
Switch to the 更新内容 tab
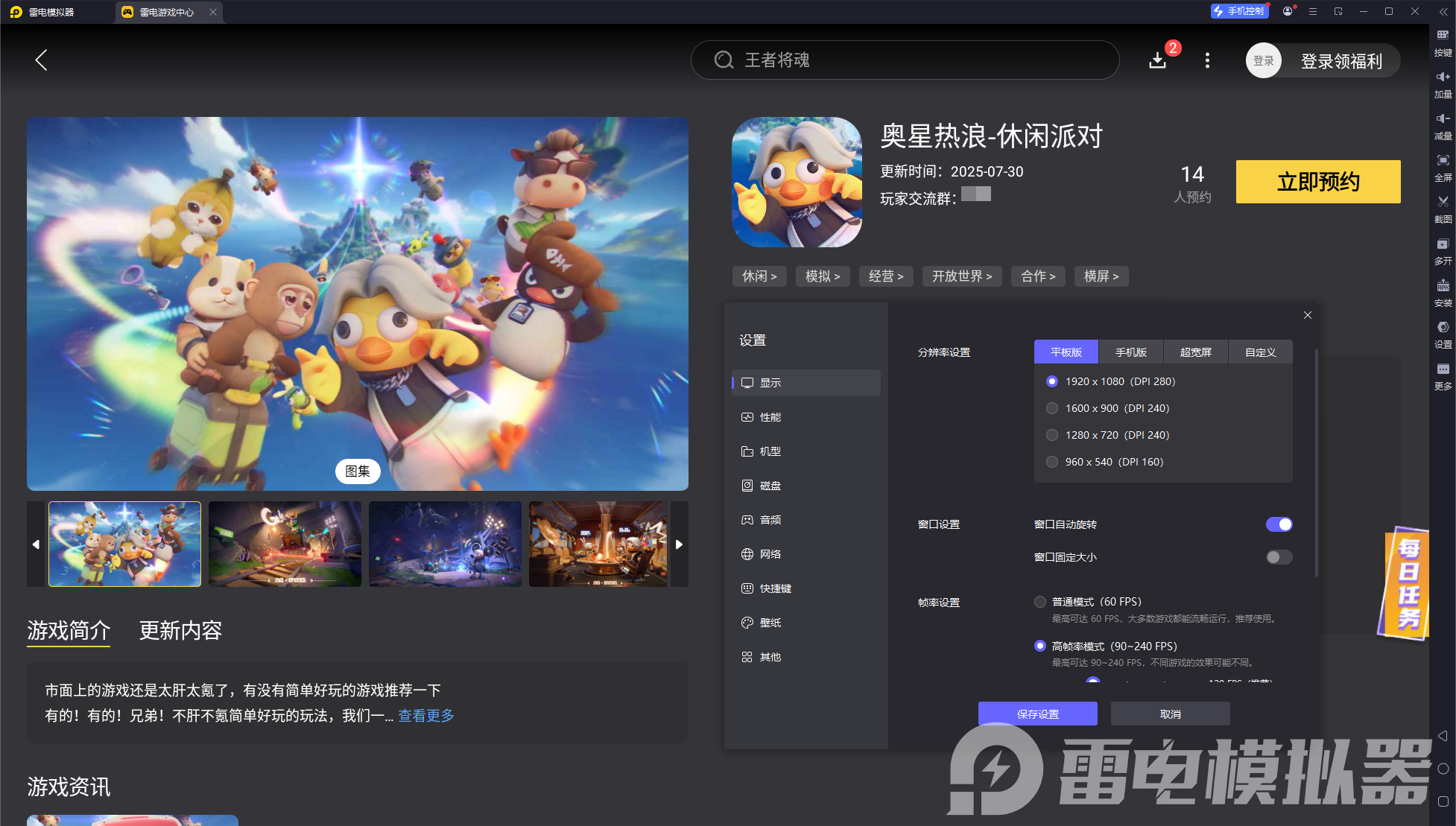180,630
